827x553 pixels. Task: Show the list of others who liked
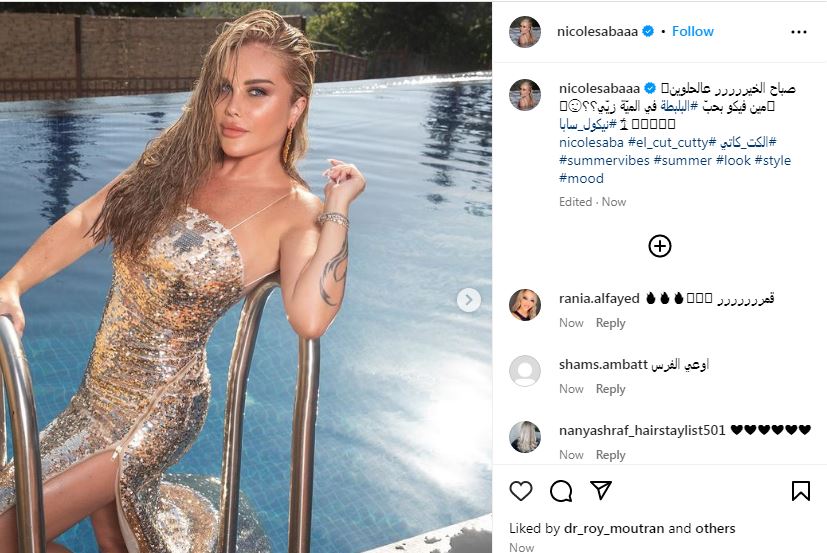pyautogui.click(x=715, y=528)
